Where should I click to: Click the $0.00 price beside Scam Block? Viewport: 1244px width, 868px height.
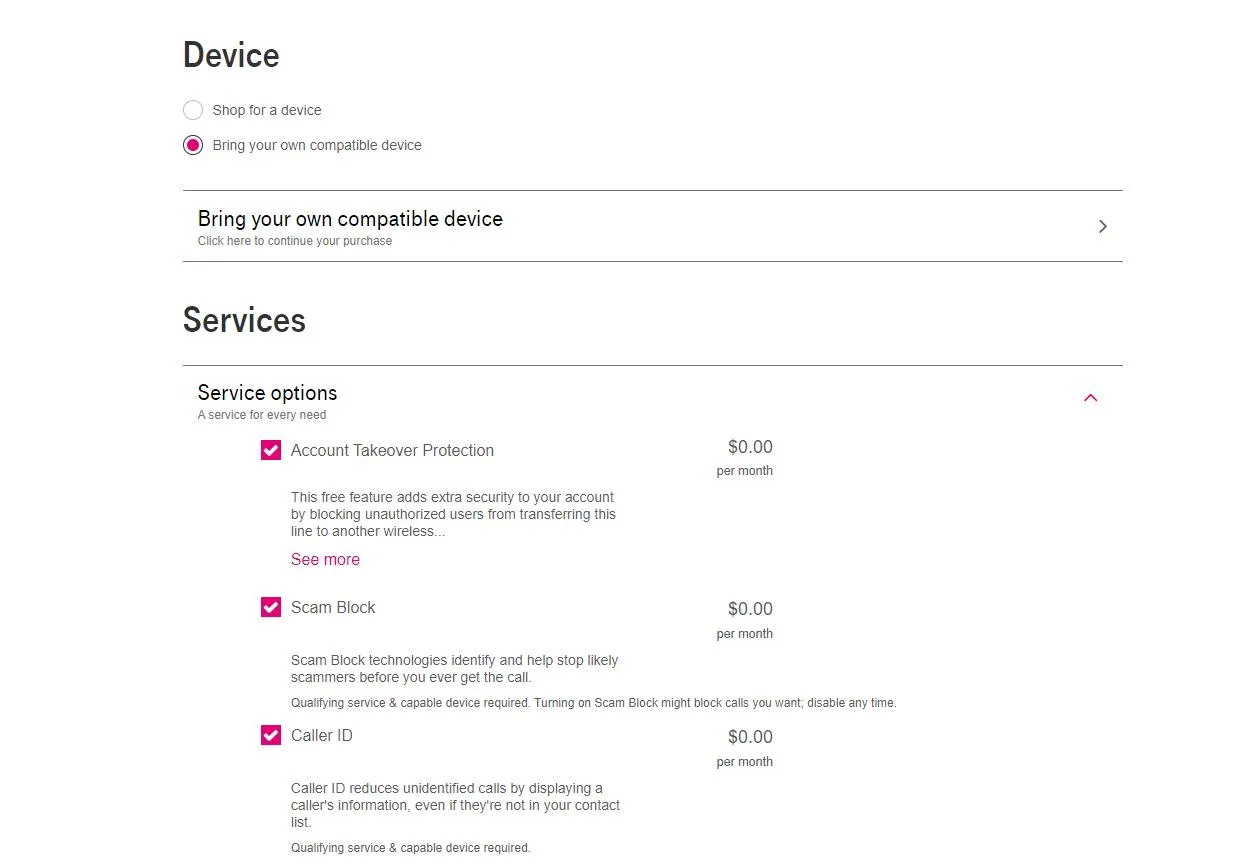tap(750, 609)
